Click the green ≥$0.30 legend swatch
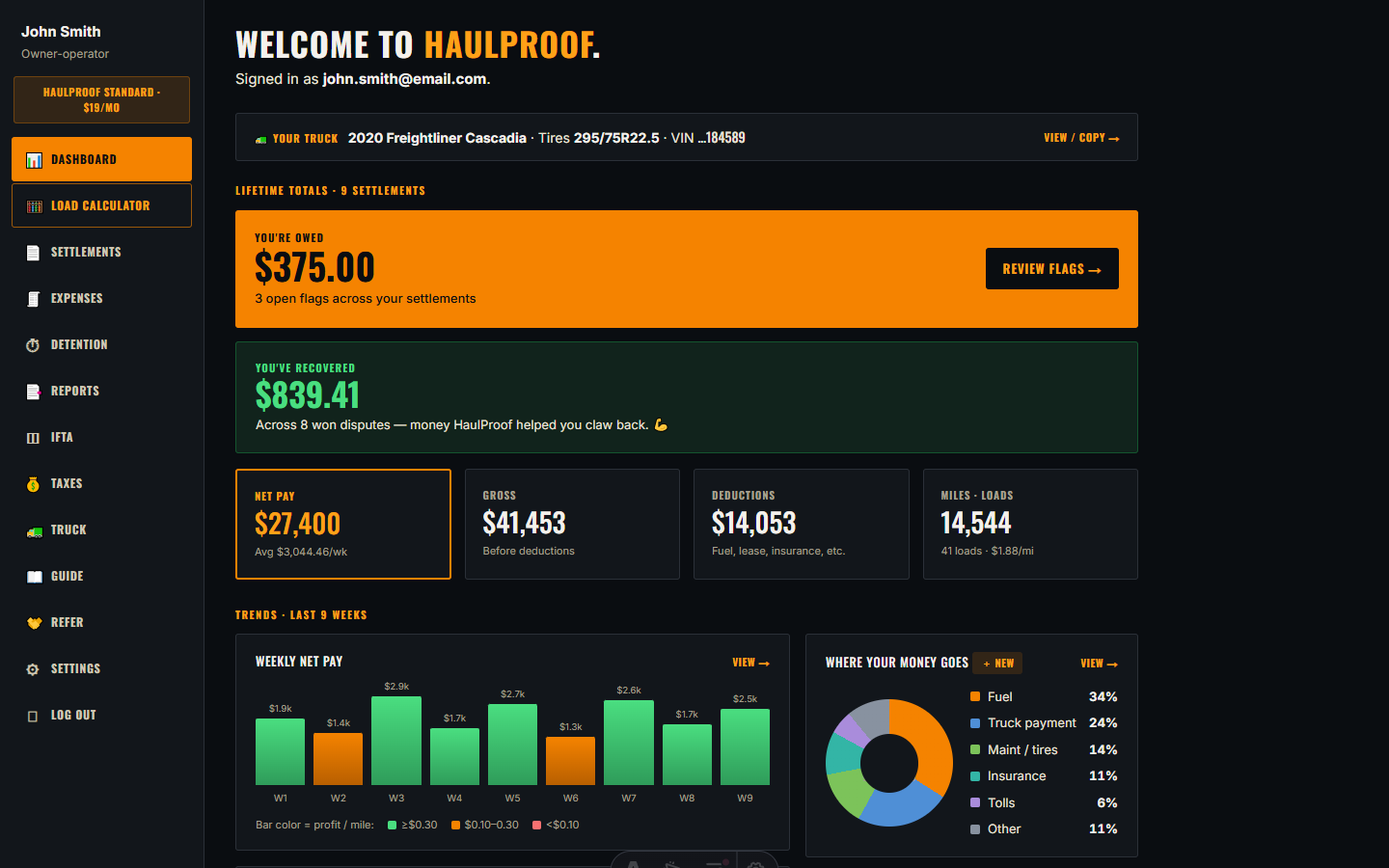1389x868 pixels. [x=392, y=826]
